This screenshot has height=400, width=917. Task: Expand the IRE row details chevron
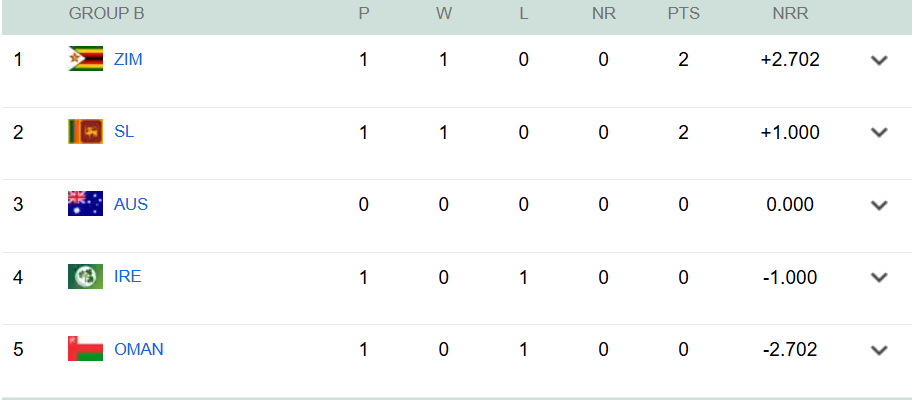point(879,277)
